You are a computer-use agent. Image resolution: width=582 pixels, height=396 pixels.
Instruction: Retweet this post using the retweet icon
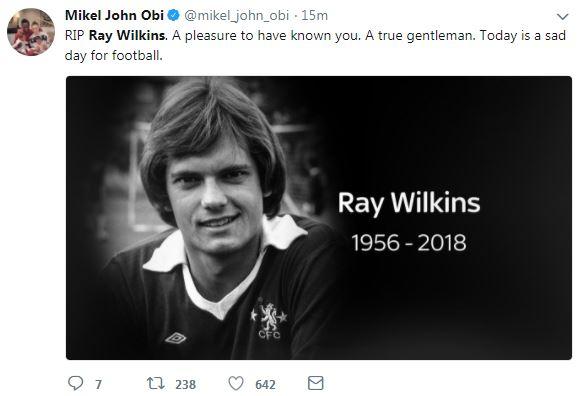coord(156,383)
